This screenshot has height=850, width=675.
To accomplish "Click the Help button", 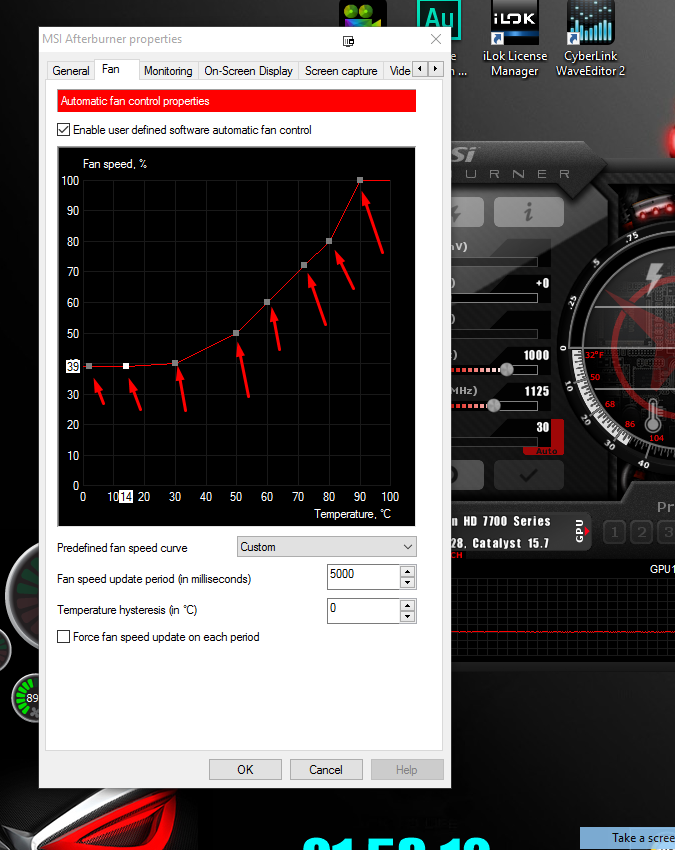I will click(407, 769).
